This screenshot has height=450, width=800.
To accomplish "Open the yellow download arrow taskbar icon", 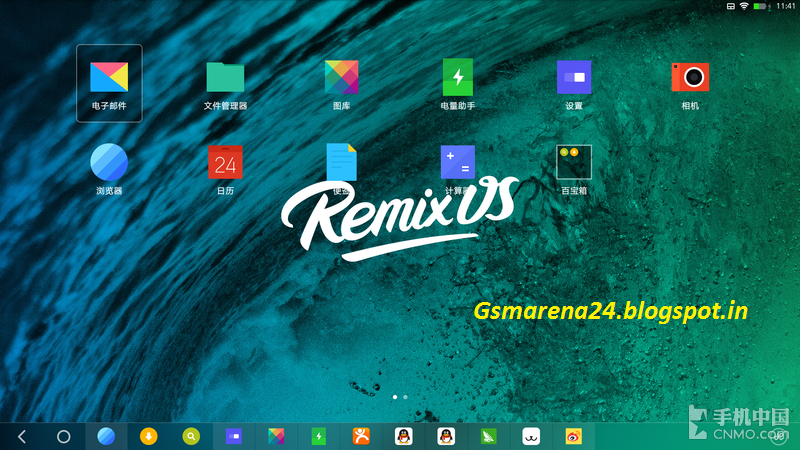I will pyautogui.click(x=148, y=436).
